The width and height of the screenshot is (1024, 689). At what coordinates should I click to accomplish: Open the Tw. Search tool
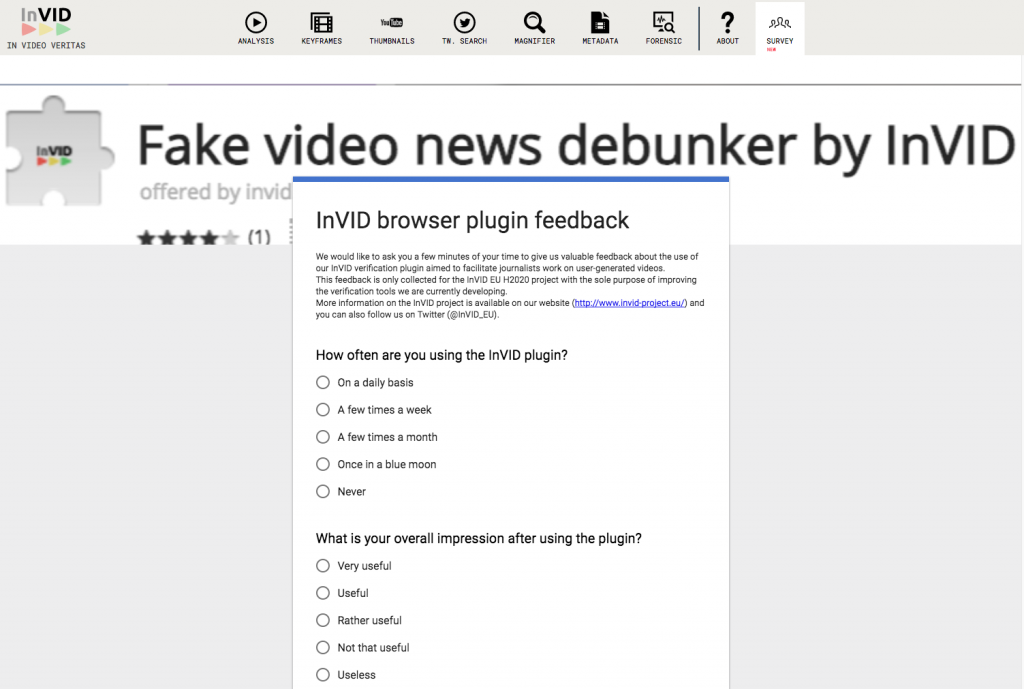[464, 27]
